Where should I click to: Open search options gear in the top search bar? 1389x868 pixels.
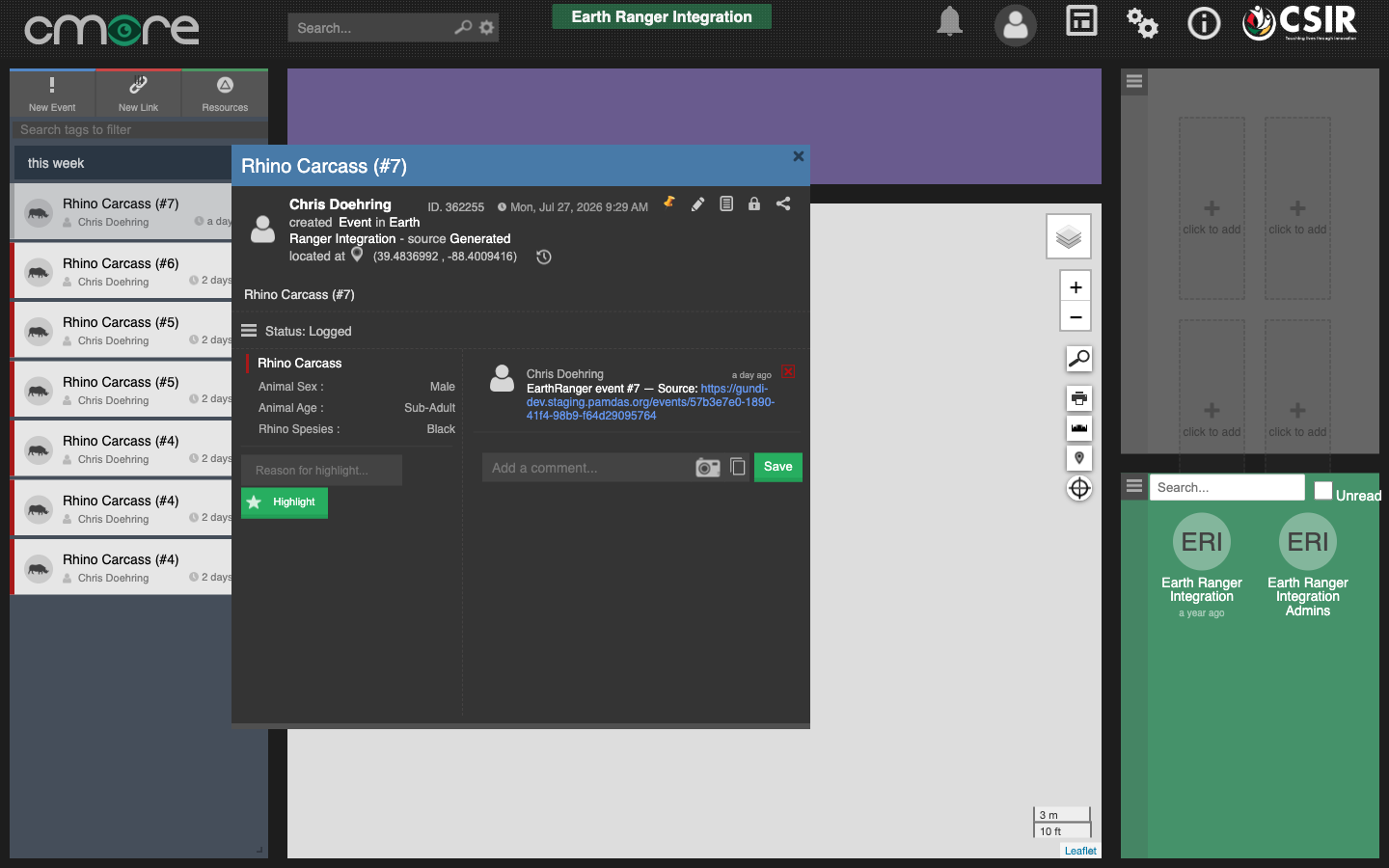487,27
